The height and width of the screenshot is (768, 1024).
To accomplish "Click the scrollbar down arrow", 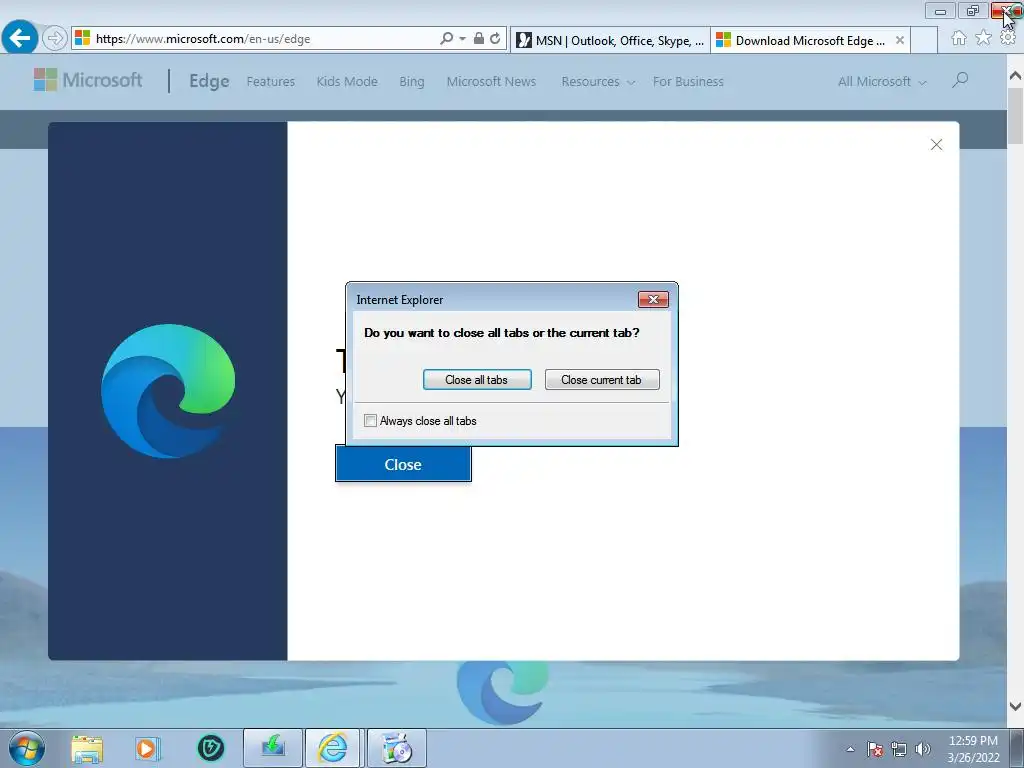I will coord(1015,706).
